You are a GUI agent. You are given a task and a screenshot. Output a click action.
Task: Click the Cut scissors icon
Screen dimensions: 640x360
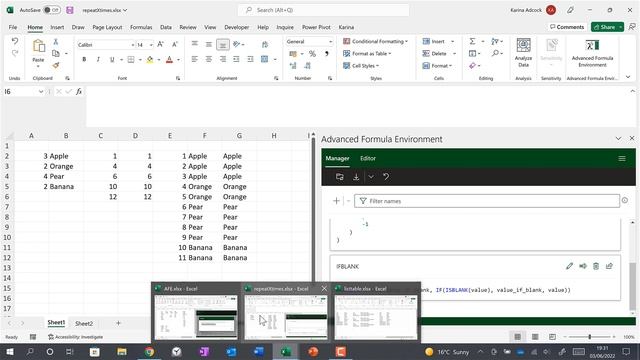[56, 42]
